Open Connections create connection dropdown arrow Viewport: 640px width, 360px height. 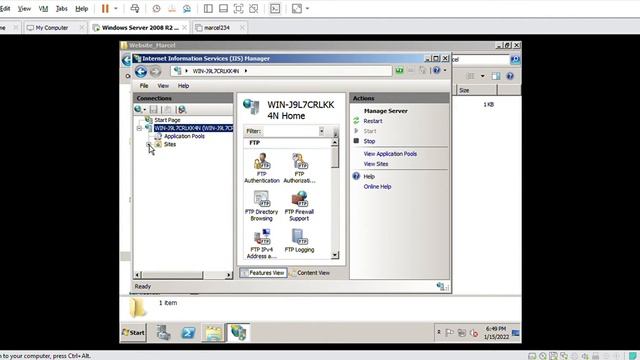(x=144, y=109)
